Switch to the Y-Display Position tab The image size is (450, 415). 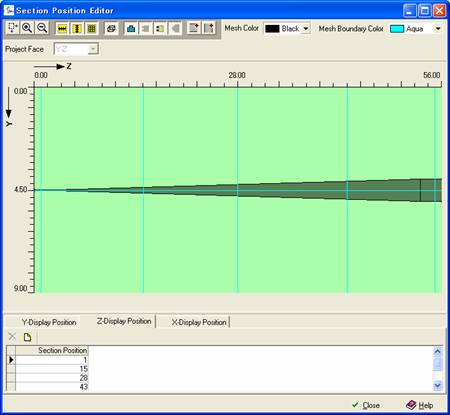coord(49,322)
